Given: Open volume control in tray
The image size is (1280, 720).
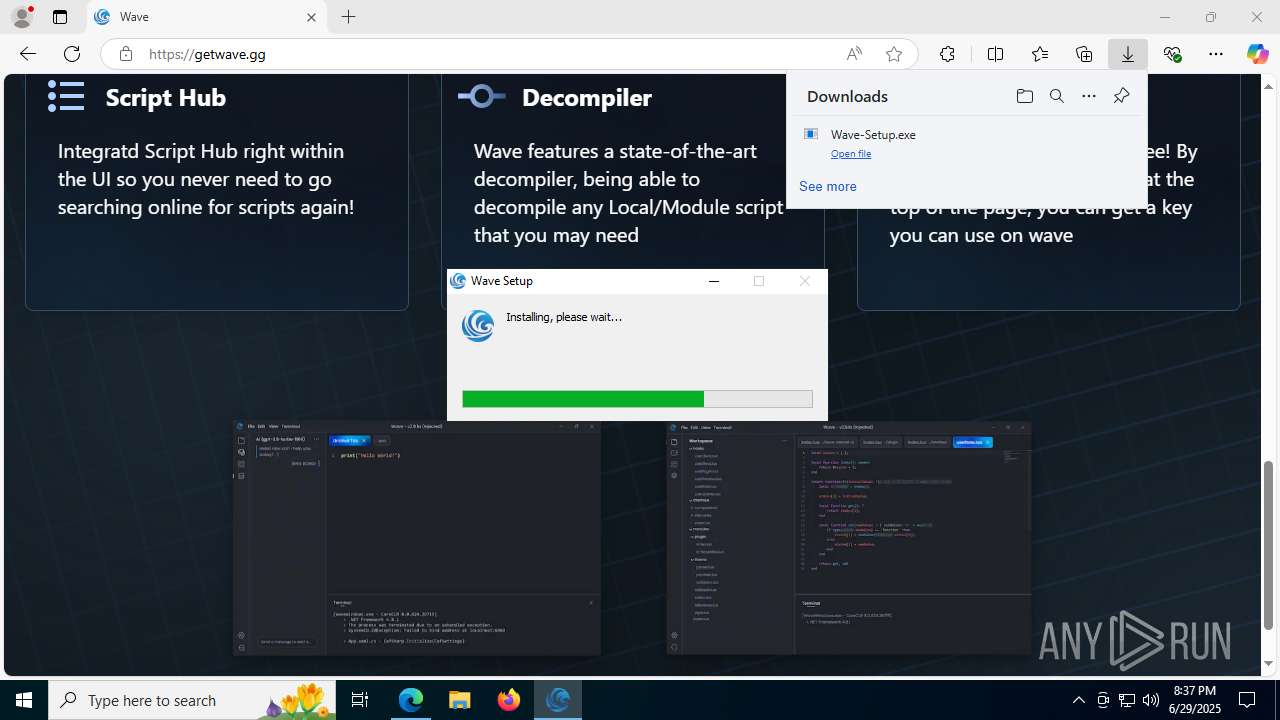Looking at the screenshot, I should coord(1150,700).
